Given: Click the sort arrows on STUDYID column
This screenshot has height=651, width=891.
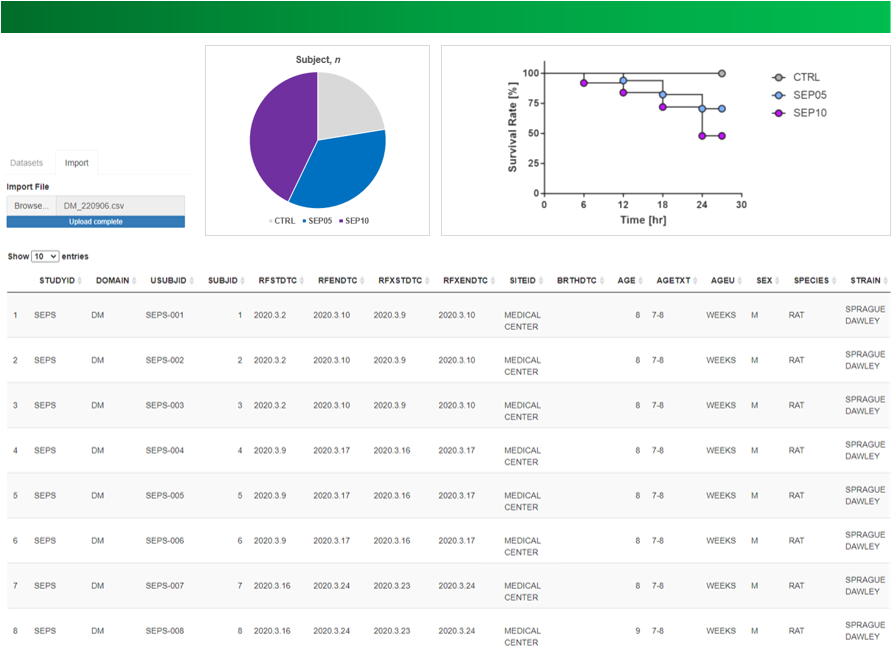Looking at the screenshot, I should [81, 281].
